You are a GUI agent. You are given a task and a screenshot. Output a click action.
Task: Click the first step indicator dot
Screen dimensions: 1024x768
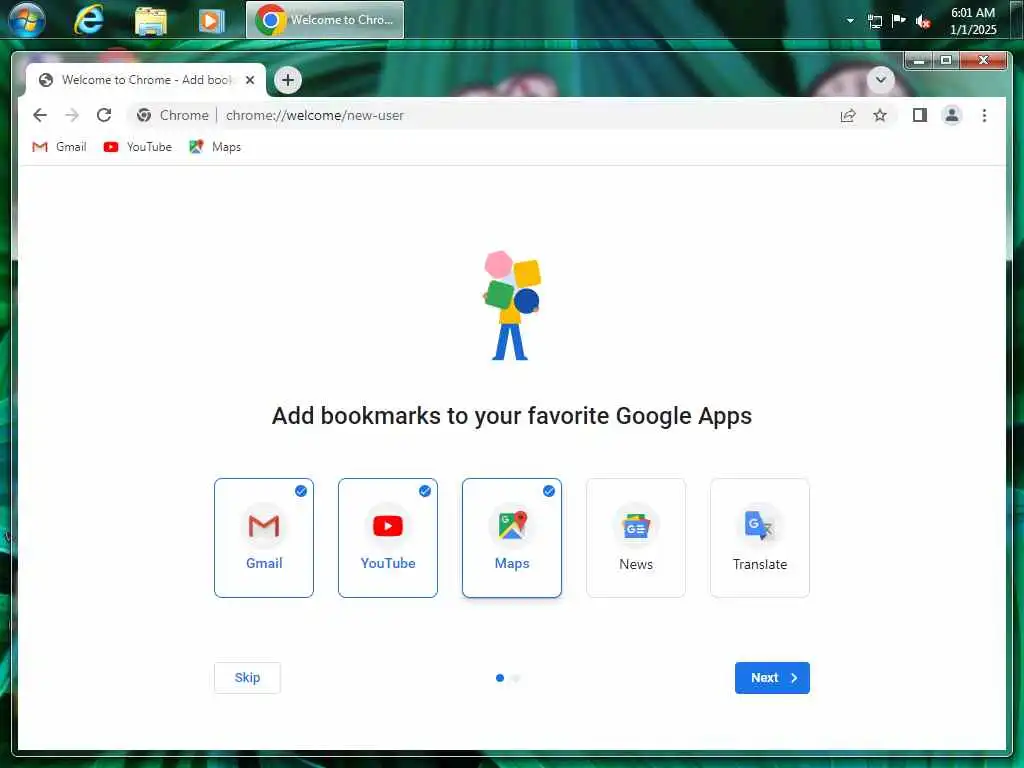[500, 678]
